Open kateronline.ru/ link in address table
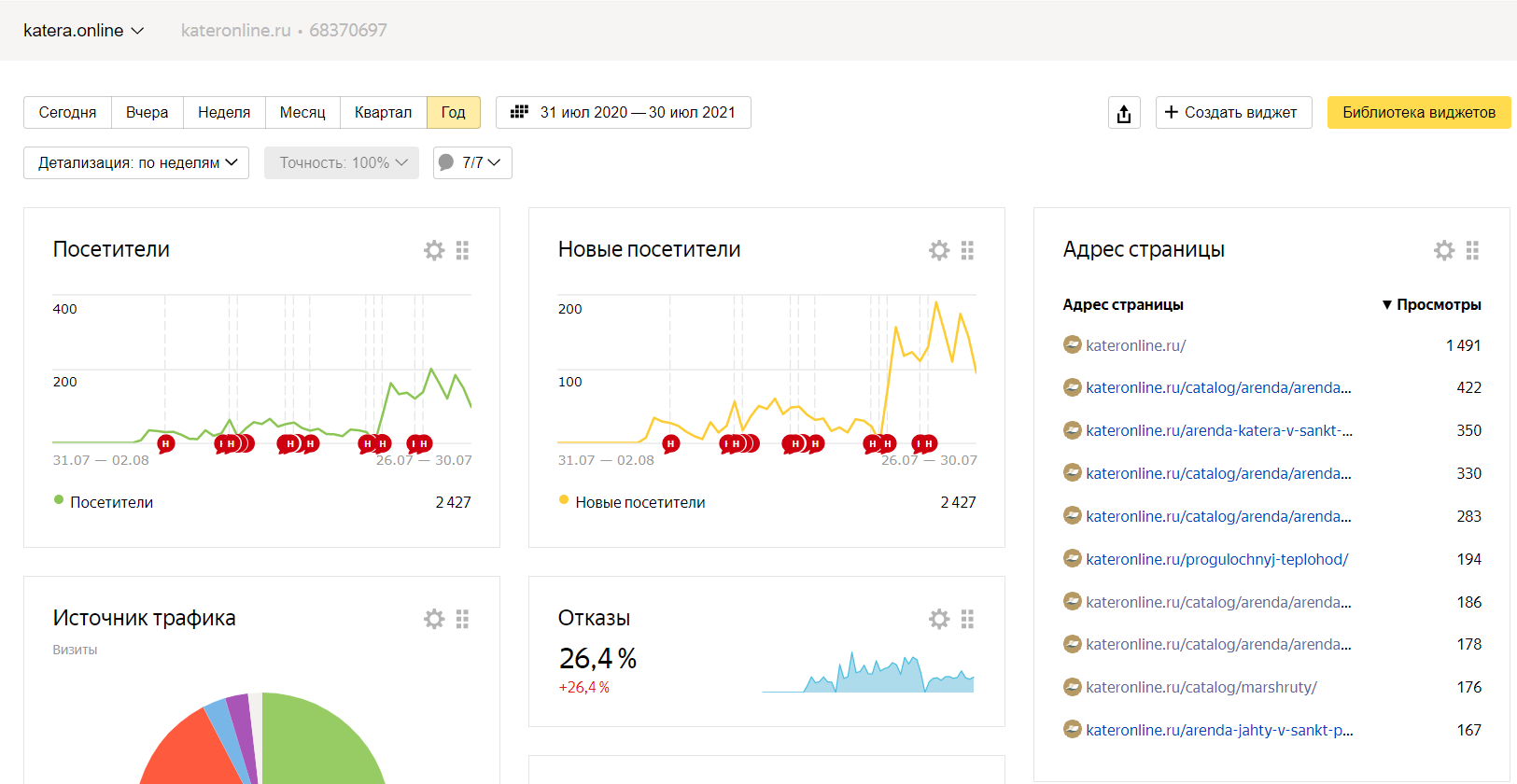Viewport: 1517px width, 784px height. [1135, 345]
